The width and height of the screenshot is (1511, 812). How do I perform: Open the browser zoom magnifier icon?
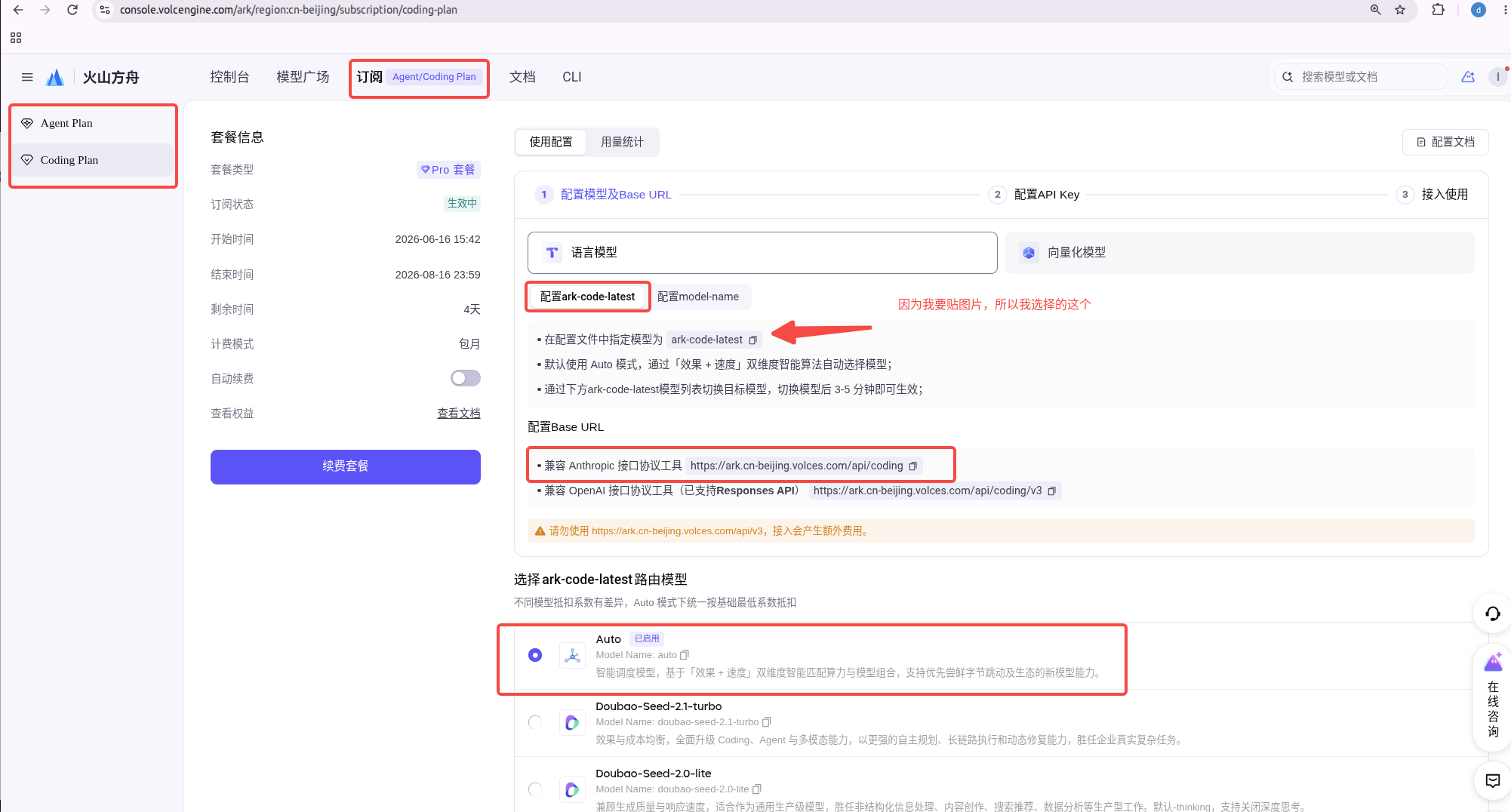point(1376,10)
